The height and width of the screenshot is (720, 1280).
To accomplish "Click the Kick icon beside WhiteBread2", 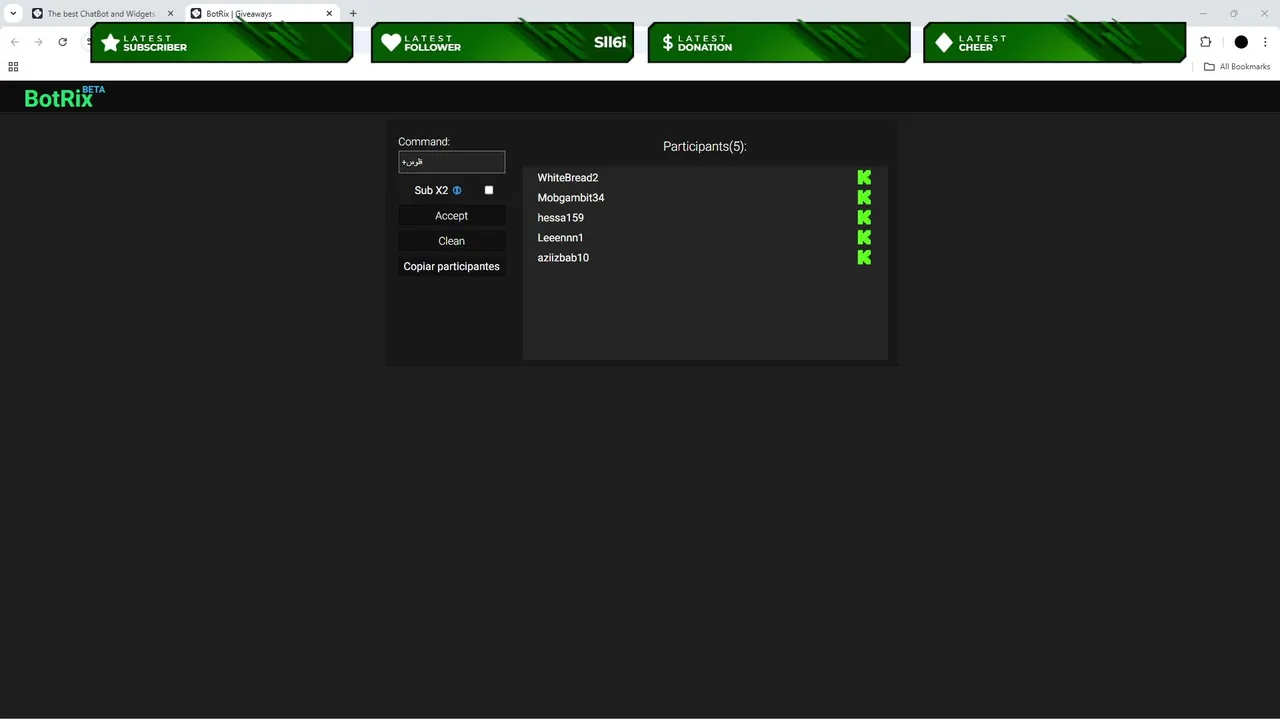I will [x=864, y=177].
